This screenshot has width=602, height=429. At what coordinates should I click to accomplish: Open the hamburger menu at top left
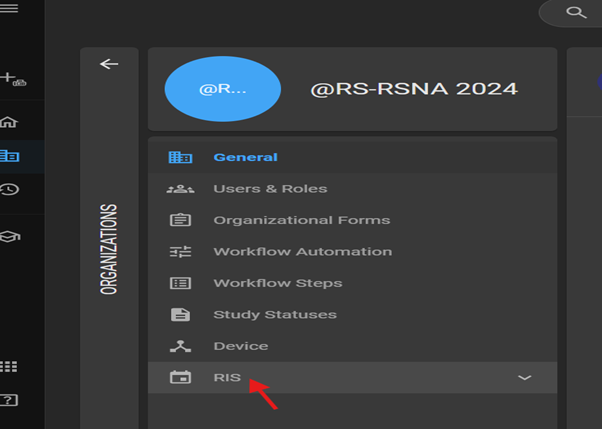coord(9,9)
